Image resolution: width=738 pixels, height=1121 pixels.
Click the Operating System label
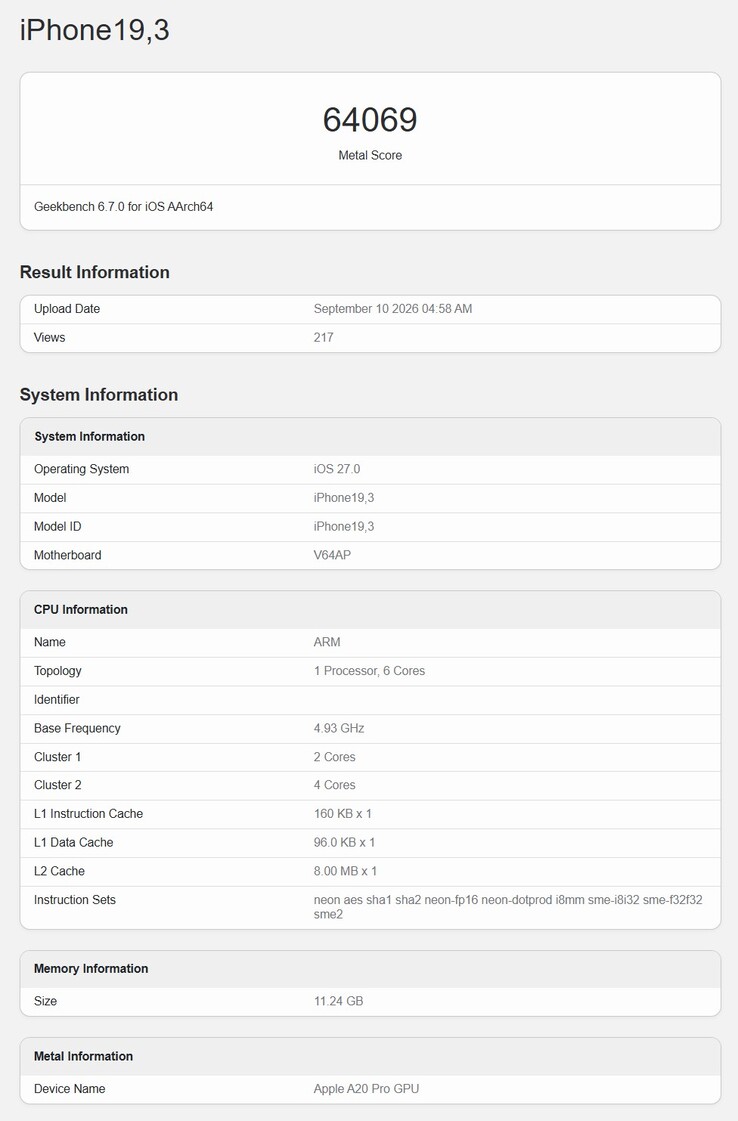82,469
